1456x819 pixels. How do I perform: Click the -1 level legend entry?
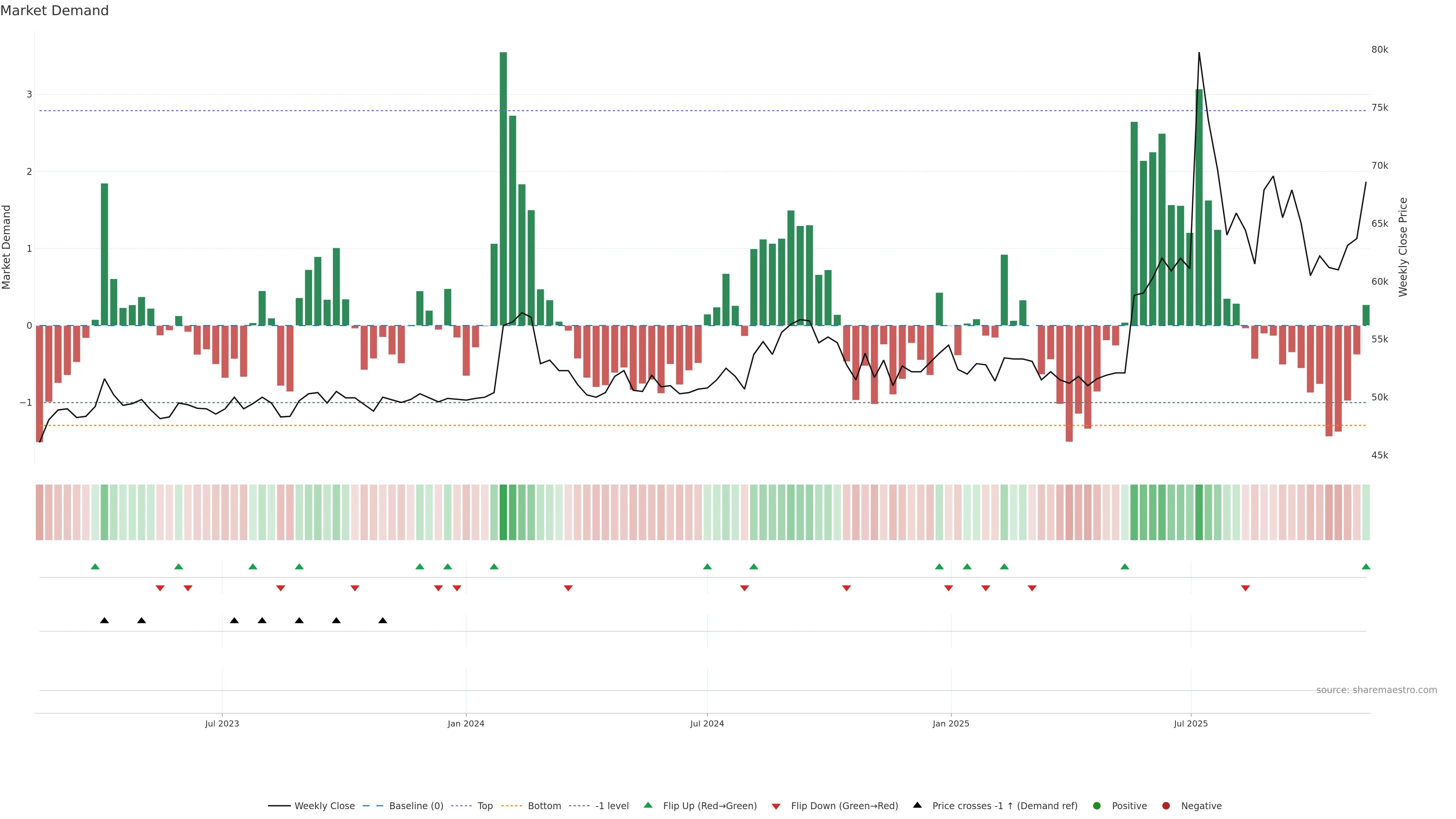pyautogui.click(x=612, y=805)
